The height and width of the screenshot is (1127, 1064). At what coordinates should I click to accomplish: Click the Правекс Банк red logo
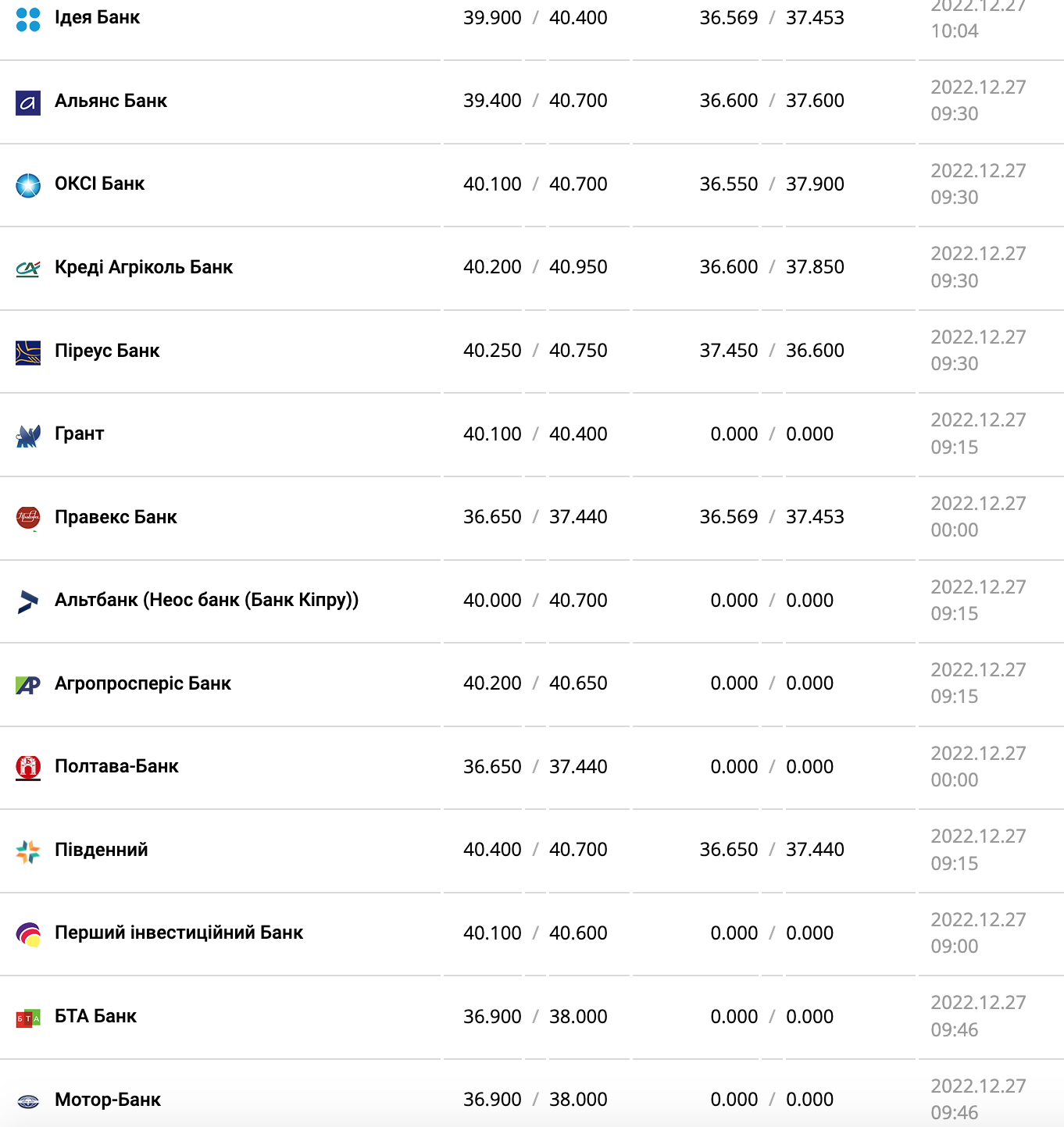tap(28, 518)
